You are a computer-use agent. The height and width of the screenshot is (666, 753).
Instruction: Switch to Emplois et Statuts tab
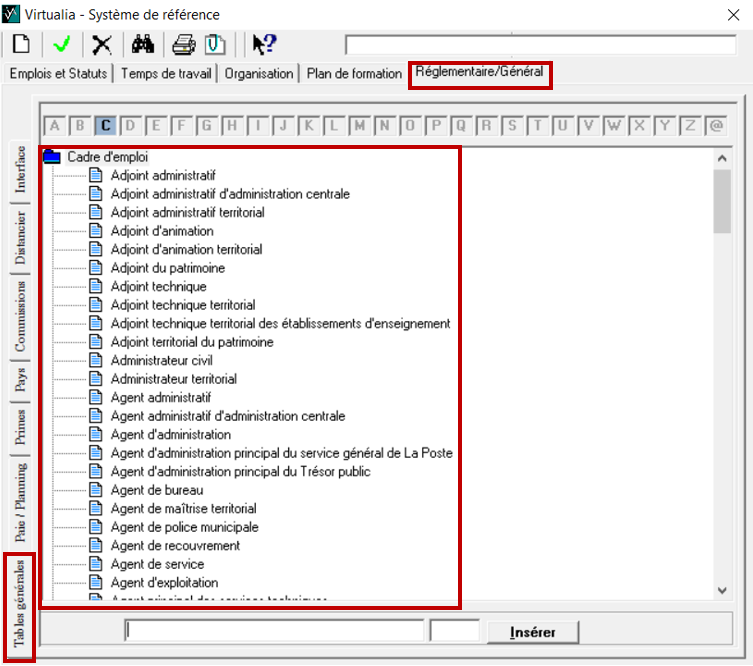[60, 74]
